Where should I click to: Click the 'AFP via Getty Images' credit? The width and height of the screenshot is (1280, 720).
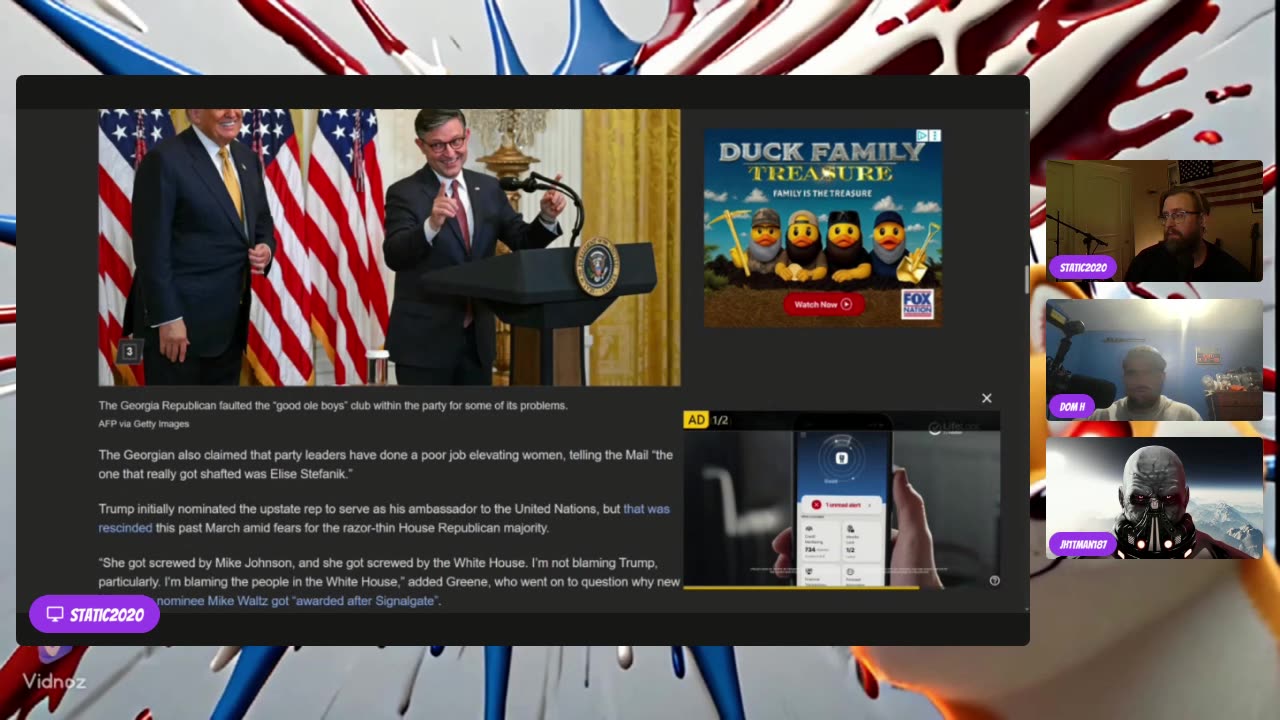[143, 424]
